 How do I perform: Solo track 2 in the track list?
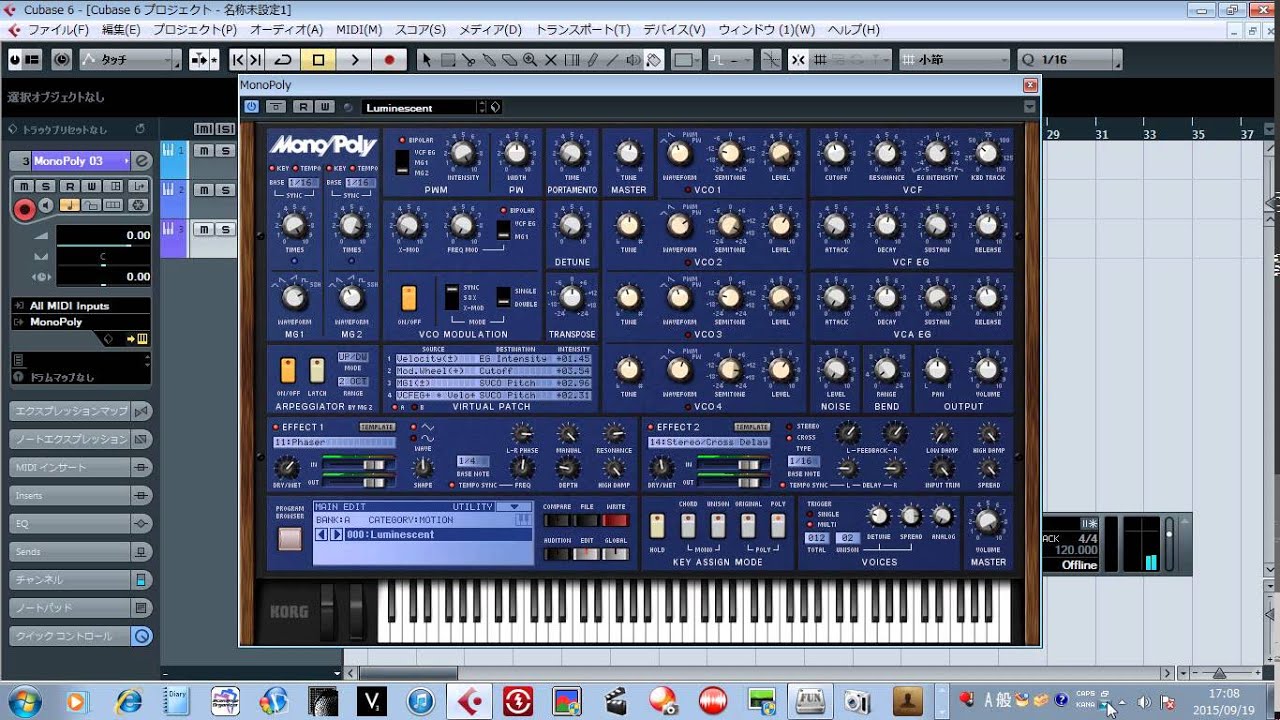click(226, 190)
